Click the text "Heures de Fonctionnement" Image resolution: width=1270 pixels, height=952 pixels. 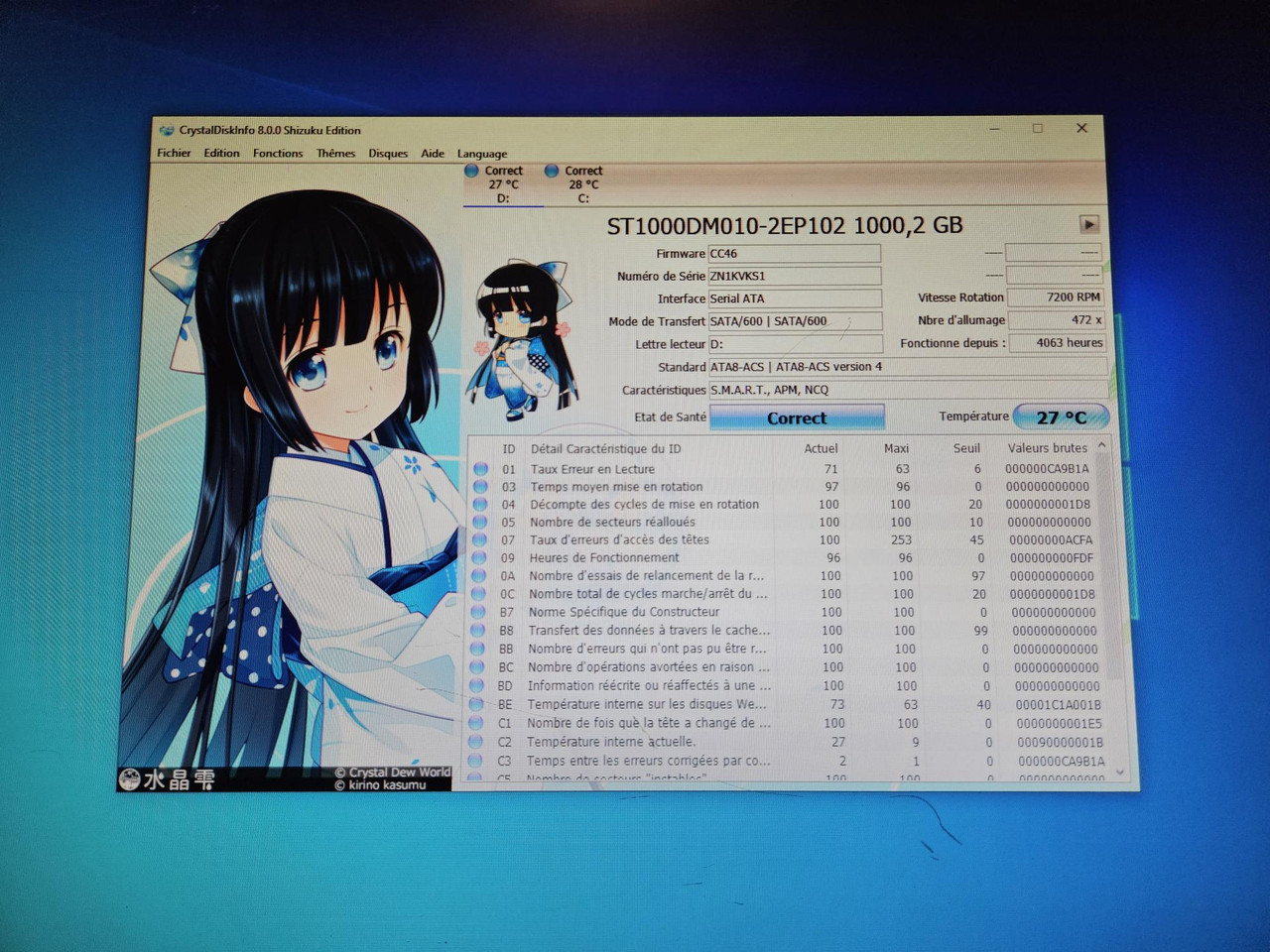(604, 558)
